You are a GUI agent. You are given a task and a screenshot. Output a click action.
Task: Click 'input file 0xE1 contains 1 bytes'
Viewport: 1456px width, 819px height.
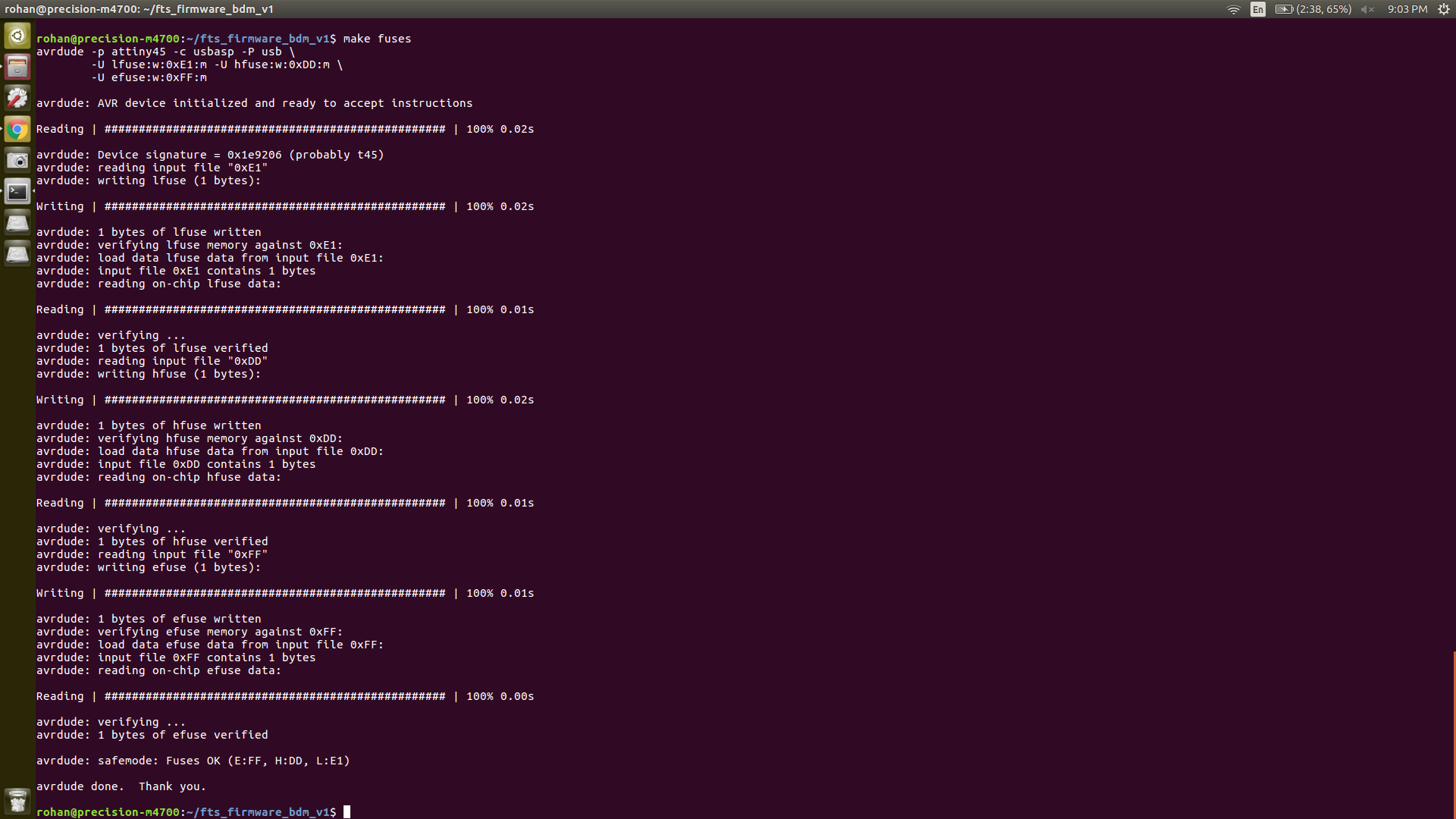coord(176,271)
